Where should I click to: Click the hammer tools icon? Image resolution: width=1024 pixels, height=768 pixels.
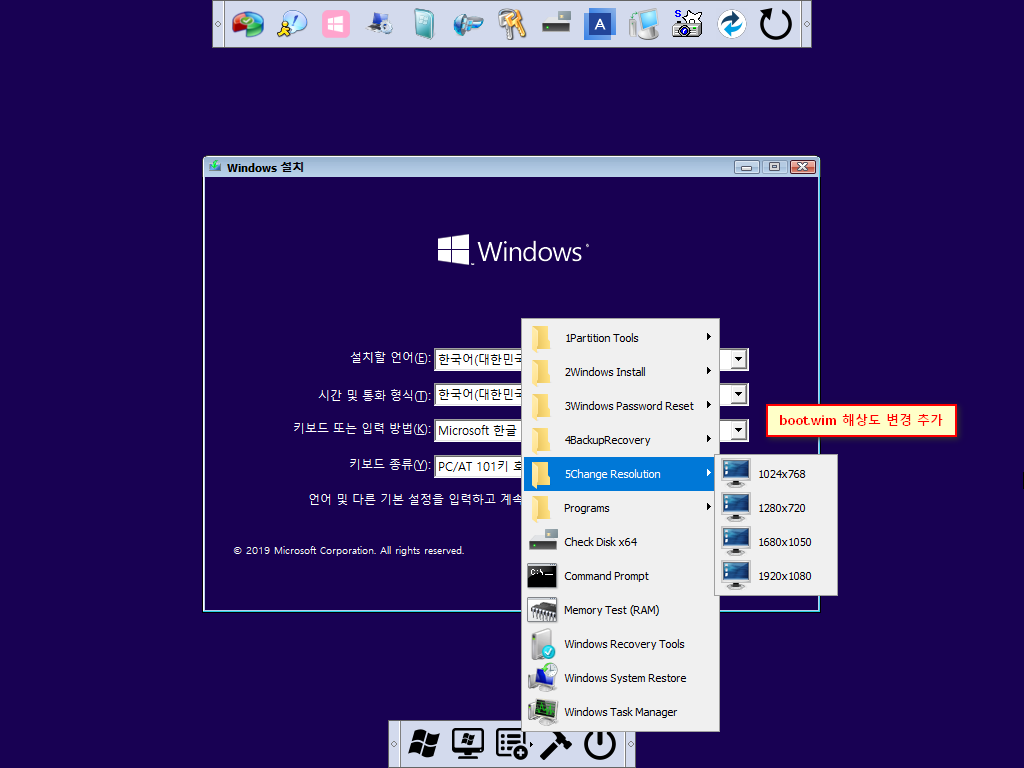(x=556, y=744)
